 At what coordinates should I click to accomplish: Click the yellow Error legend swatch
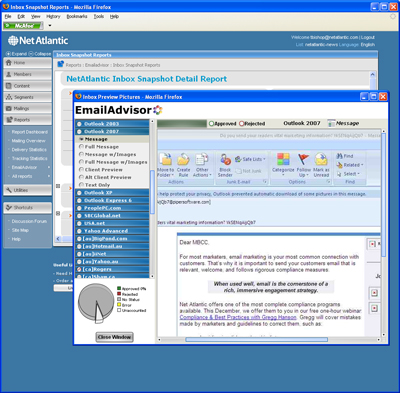pyautogui.click(x=119, y=305)
